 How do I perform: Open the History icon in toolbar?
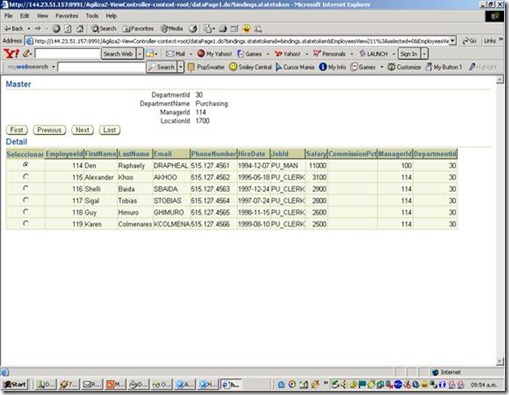pos(193,29)
